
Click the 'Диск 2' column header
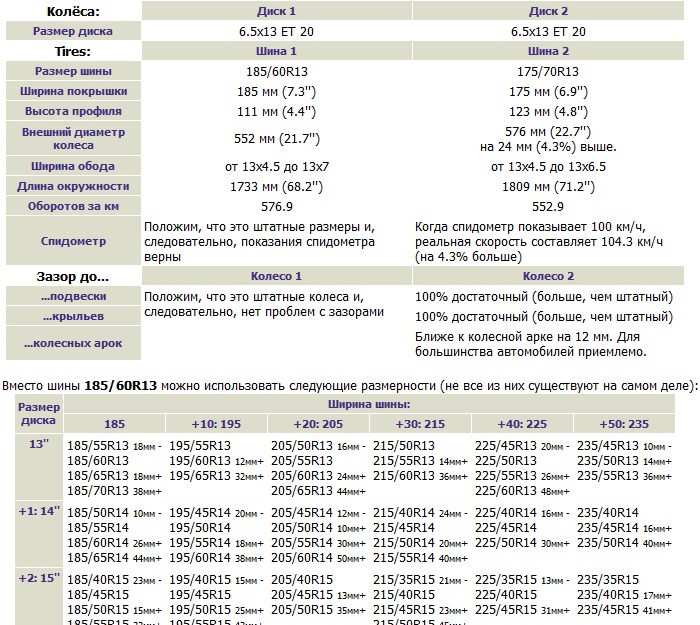point(548,11)
